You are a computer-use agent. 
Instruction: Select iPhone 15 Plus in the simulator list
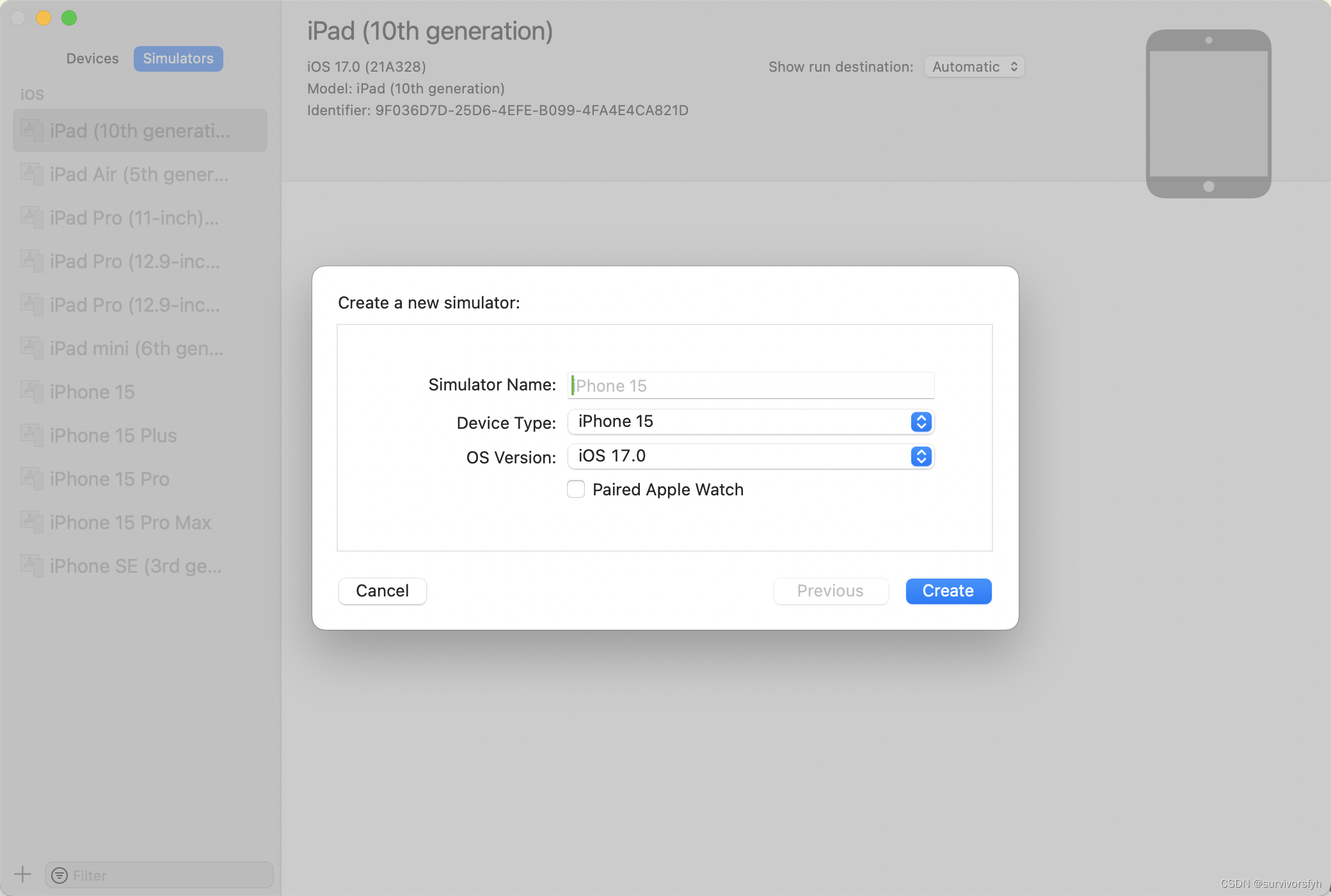(140, 435)
